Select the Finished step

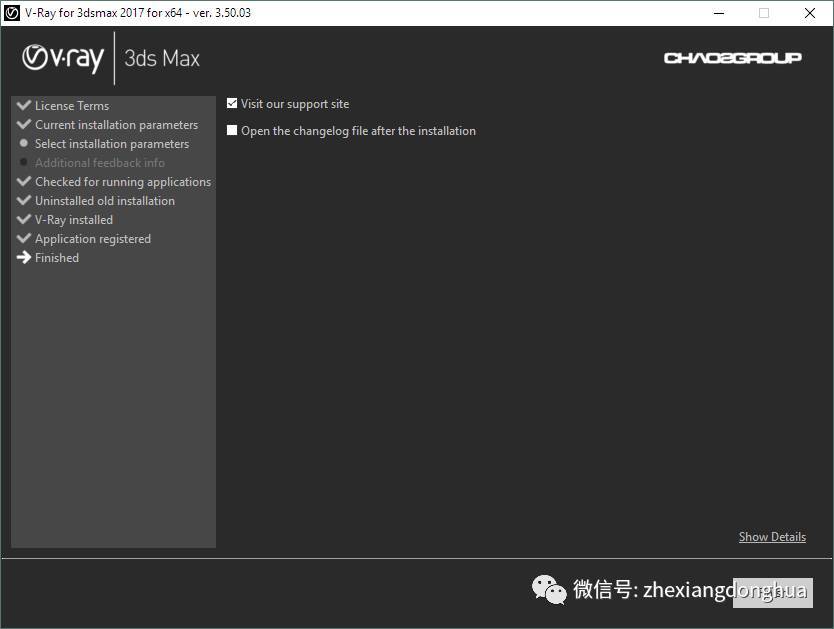tap(57, 258)
